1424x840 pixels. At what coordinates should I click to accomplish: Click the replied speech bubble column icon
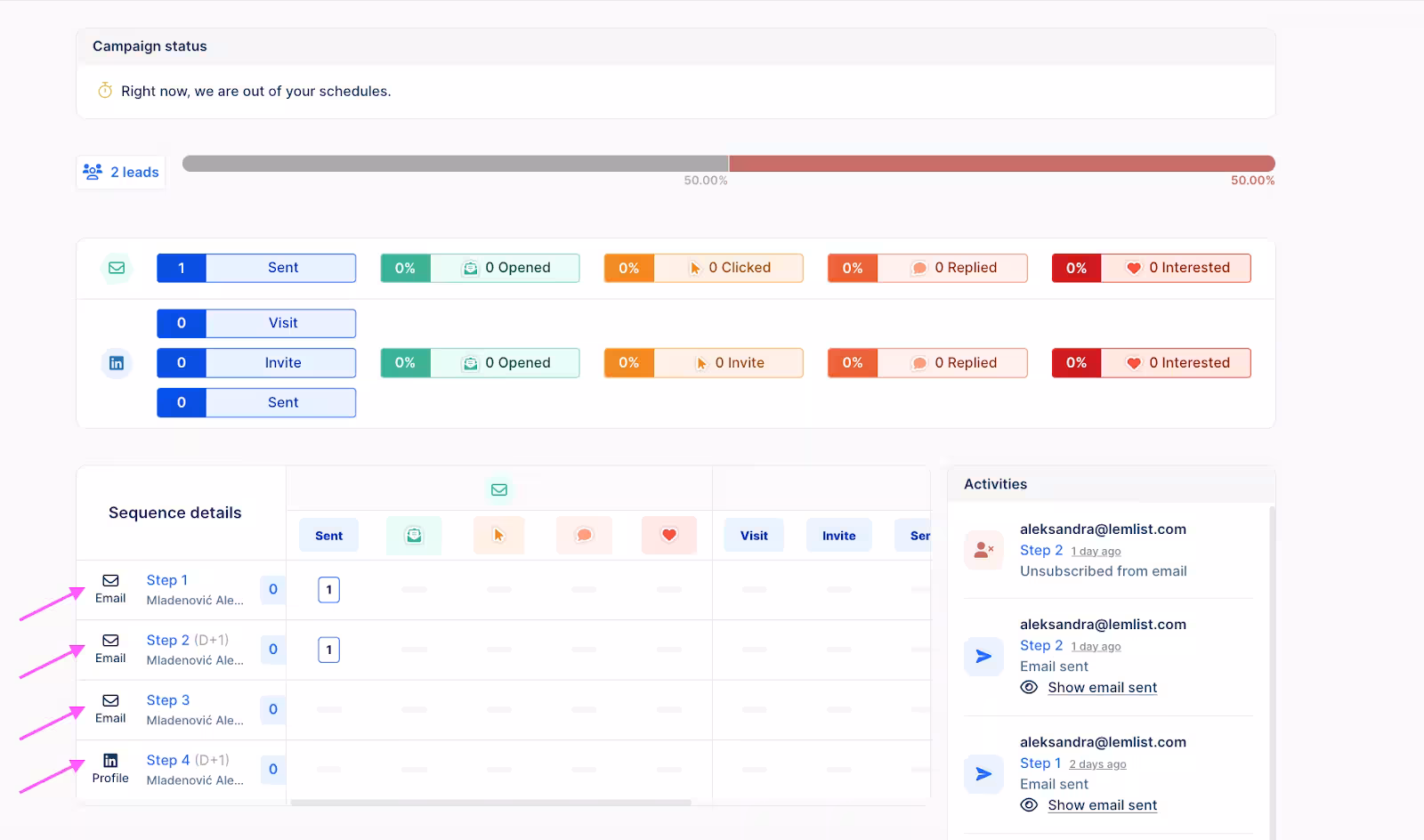tap(584, 536)
